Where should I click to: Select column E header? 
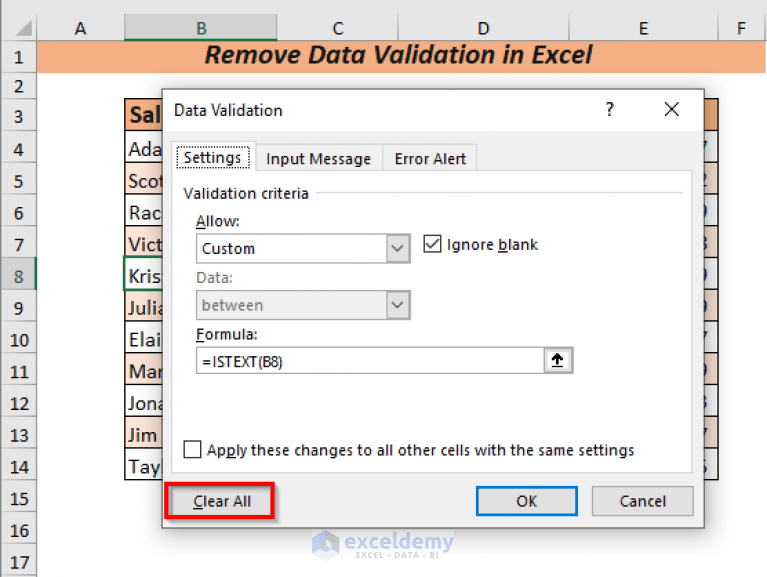click(643, 28)
